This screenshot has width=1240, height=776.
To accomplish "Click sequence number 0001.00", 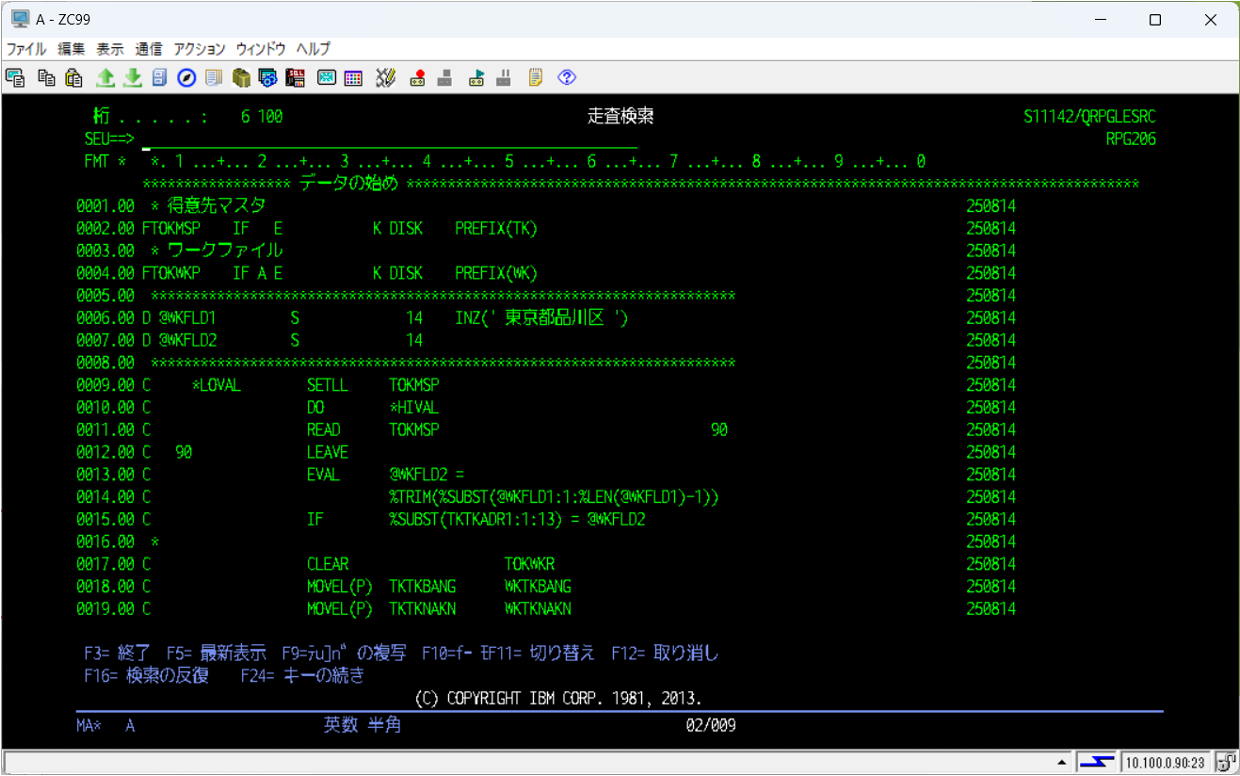I will 105,206.
